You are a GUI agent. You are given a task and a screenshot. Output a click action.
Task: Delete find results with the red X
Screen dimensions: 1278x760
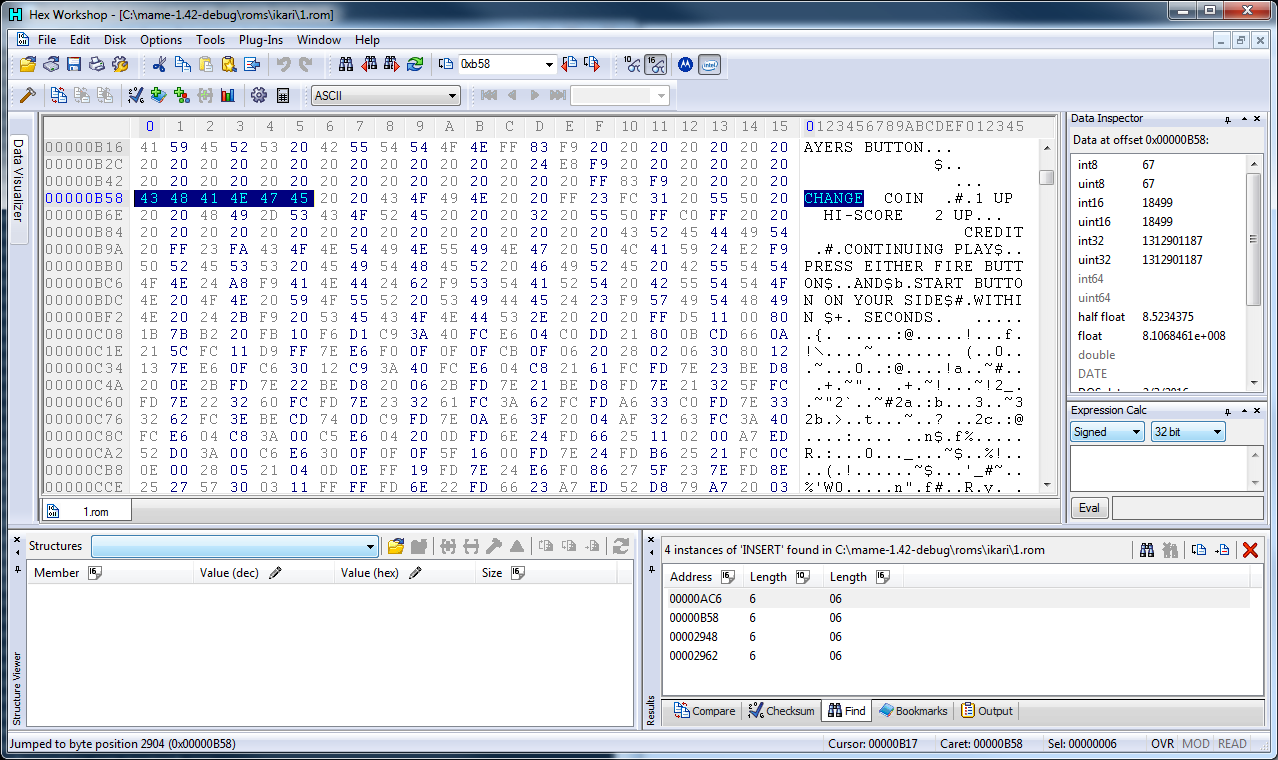[1249, 549]
